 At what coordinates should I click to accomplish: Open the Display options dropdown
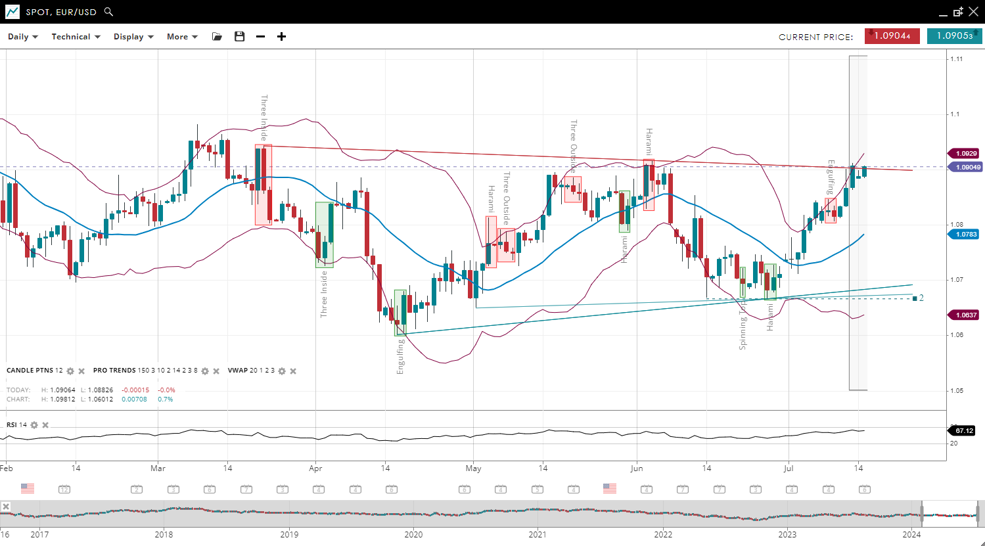pyautogui.click(x=133, y=37)
